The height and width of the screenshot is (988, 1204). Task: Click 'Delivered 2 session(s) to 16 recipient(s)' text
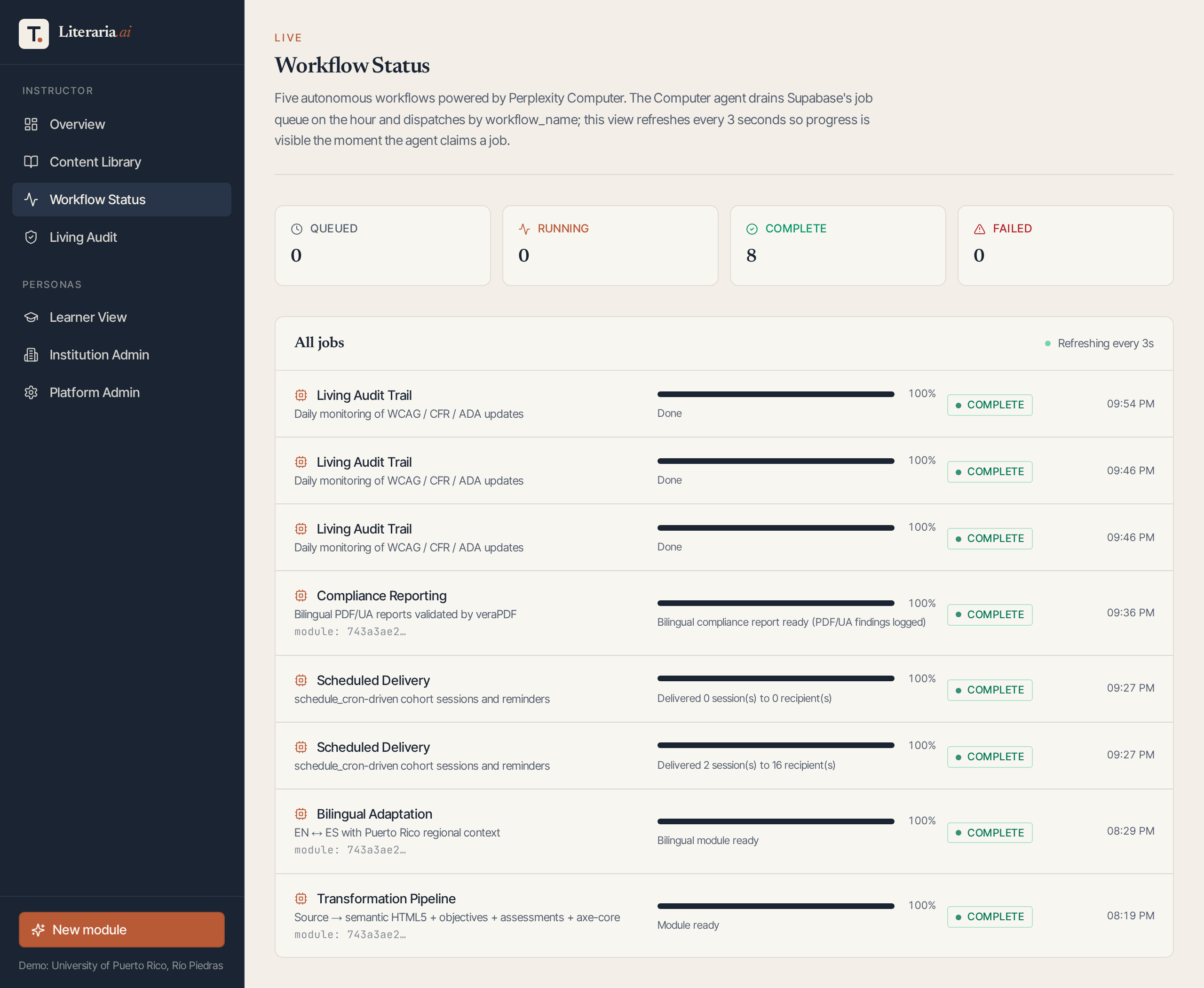[746, 765]
